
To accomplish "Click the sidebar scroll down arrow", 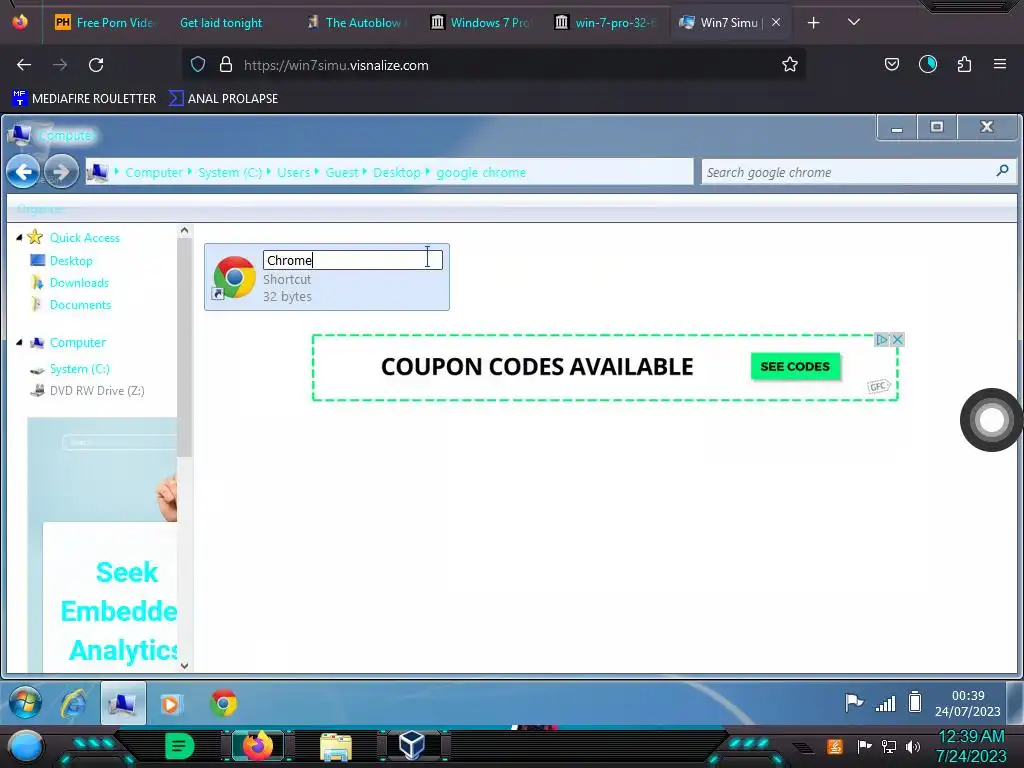I will pos(184,665).
